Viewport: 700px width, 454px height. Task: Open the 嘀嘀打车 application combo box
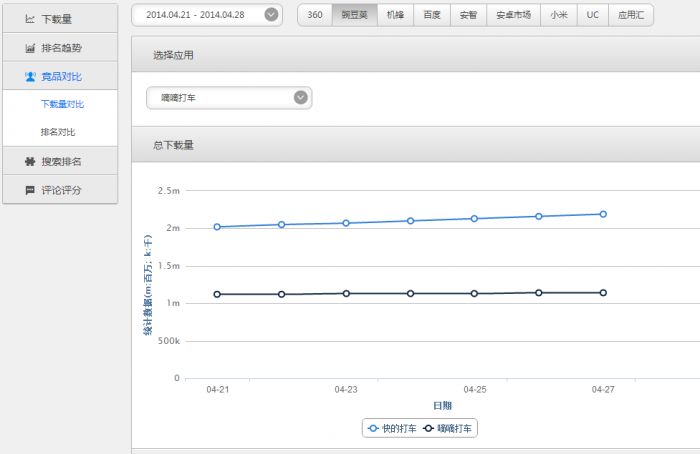pyautogui.click(x=229, y=98)
